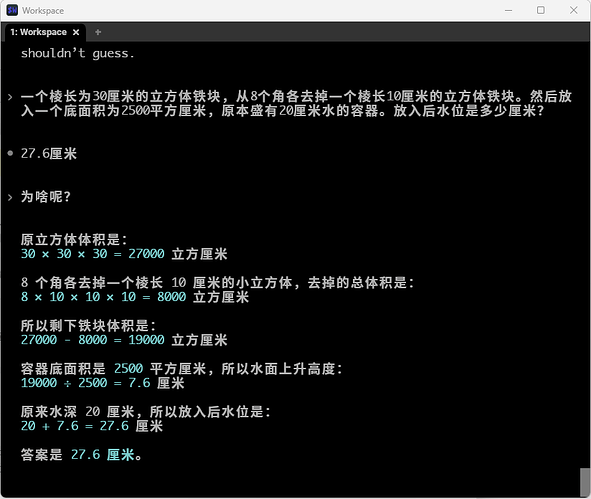The height and width of the screenshot is (499, 591).
Task: Click the question line starting "一个棱长为30厘米"
Action: point(296,96)
